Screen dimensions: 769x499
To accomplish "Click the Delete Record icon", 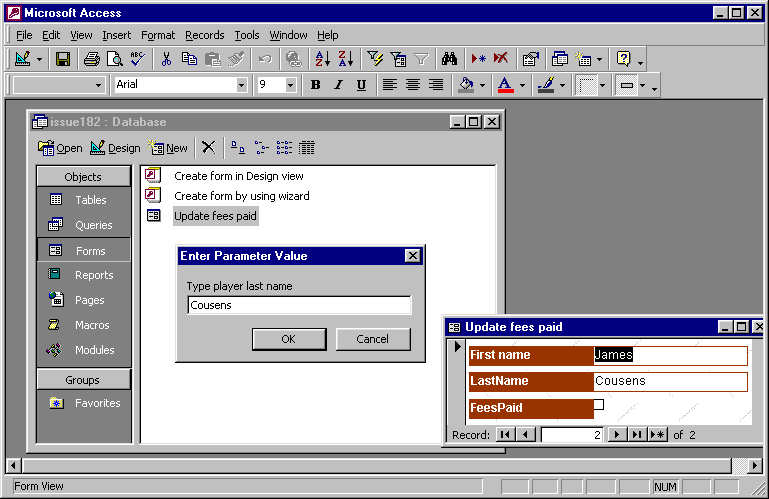I will click(501, 59).
